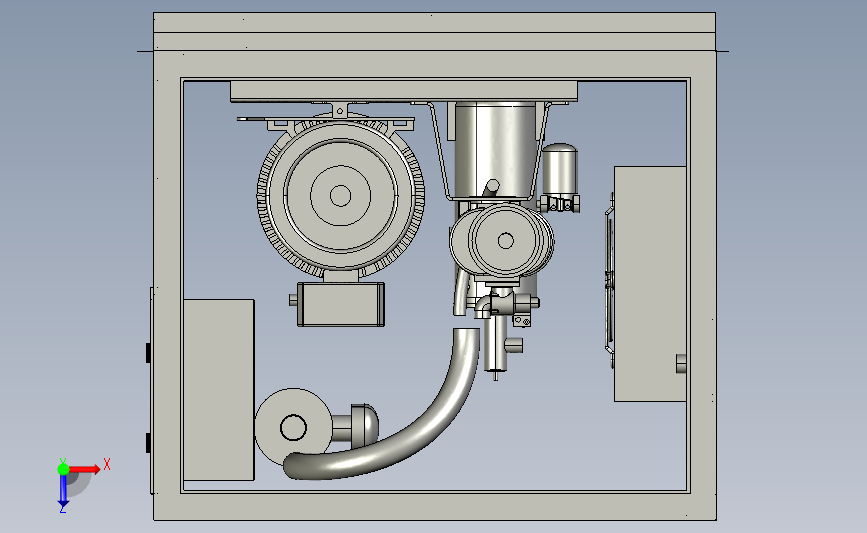This screenshot has height=533, width=867.
Task: Select the vertical drain pipe below the valve
Action: 495,343
